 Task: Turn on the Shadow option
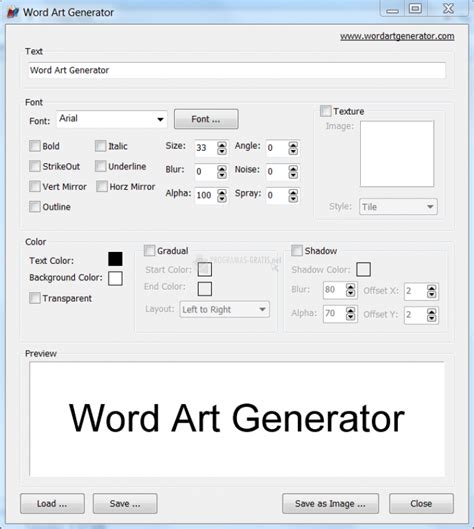point(297,251)
